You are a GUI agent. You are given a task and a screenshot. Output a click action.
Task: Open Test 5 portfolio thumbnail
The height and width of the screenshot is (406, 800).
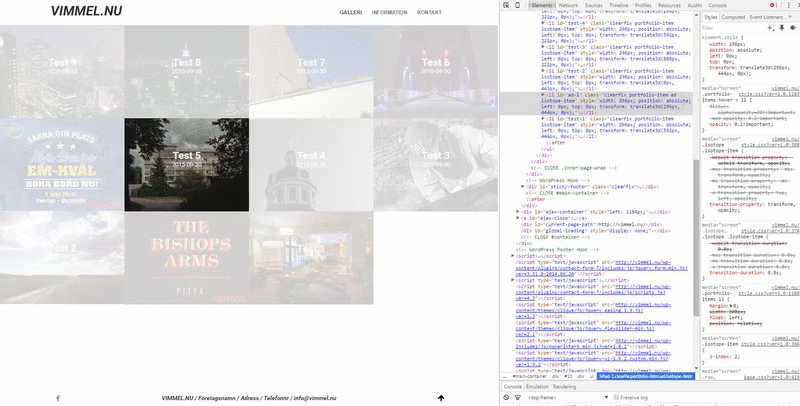click(x=187, y=165)
